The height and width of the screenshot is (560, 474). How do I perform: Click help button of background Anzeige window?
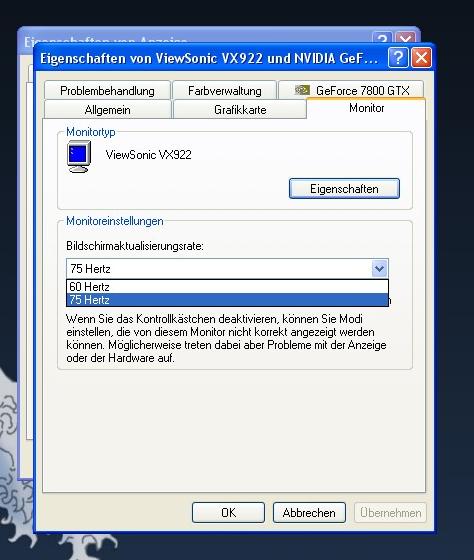click(x=382, y=38)
